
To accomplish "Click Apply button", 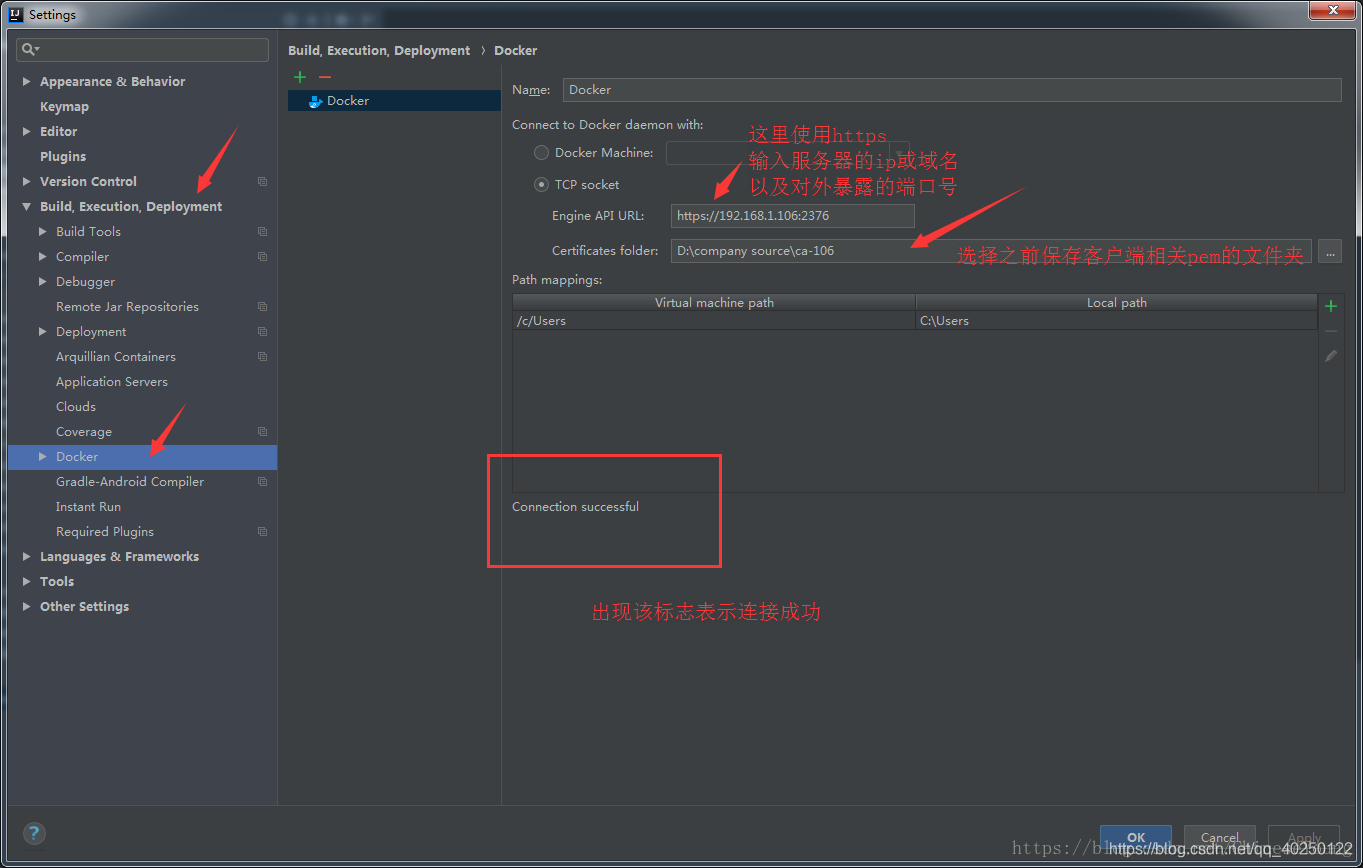I will tap(1304, 838).
